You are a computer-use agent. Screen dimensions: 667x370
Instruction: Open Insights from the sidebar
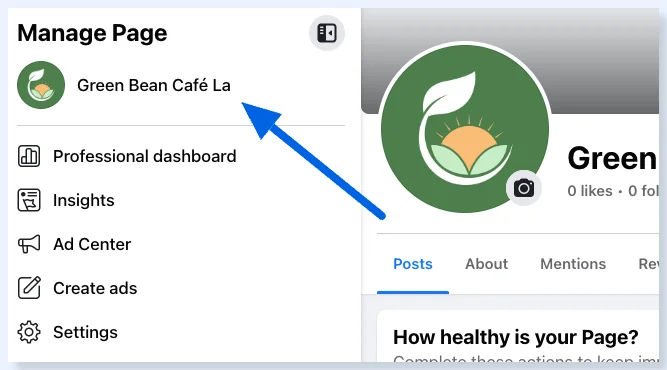pos(84,200)
